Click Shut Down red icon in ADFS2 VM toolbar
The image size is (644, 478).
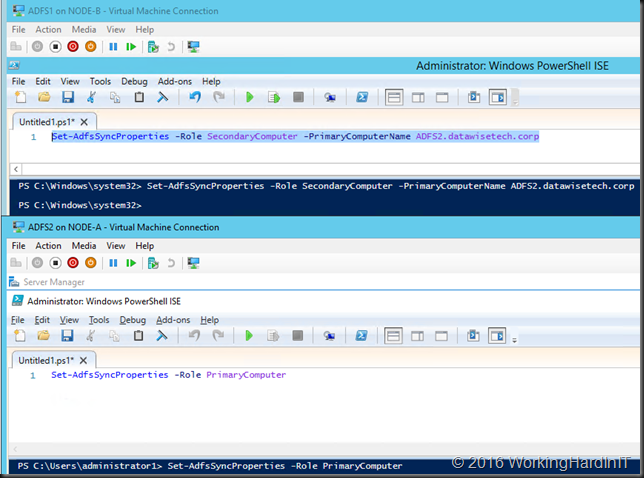(x=73, y=263)
